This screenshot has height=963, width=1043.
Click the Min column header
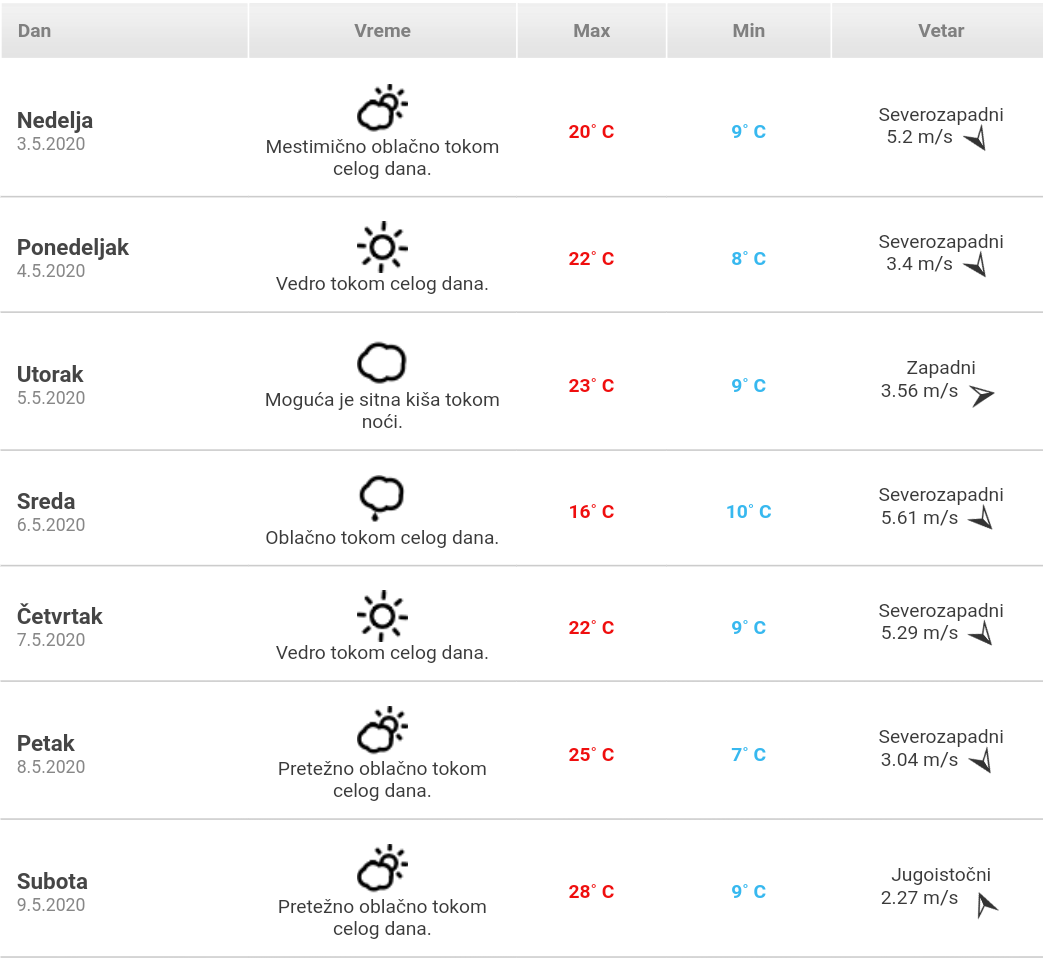click(x=748, y=31)
